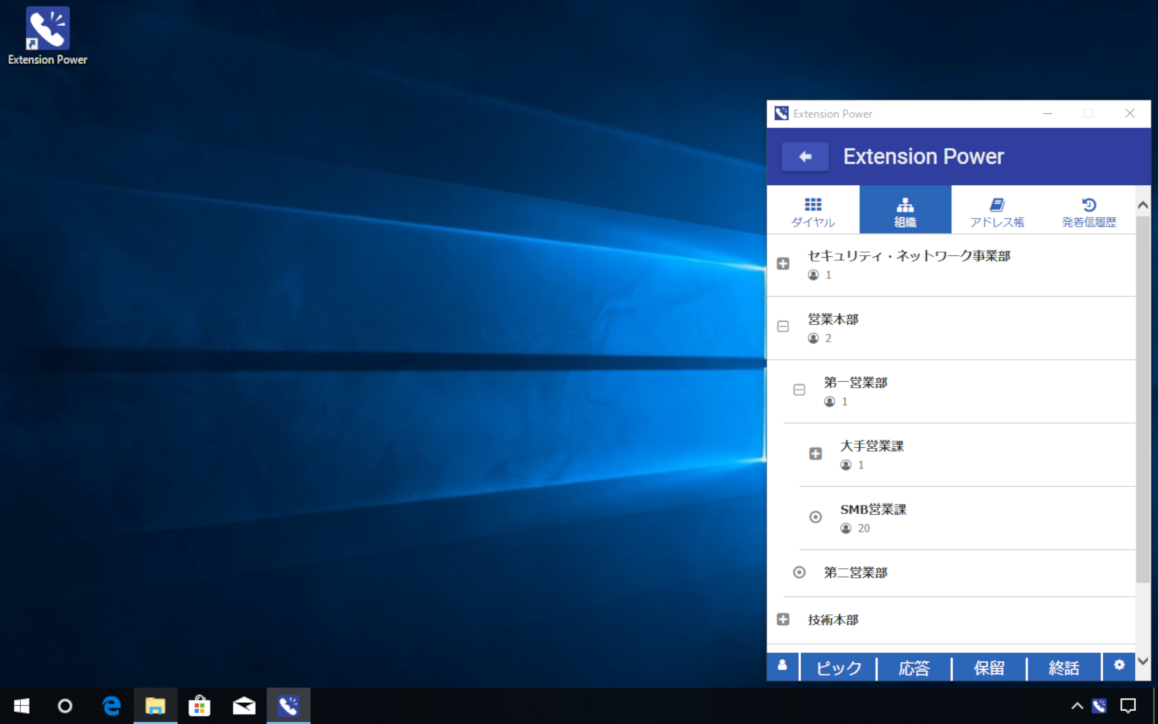
Task: Click the circle indicator beside SMB営業課
Action: tap(814, 517)
